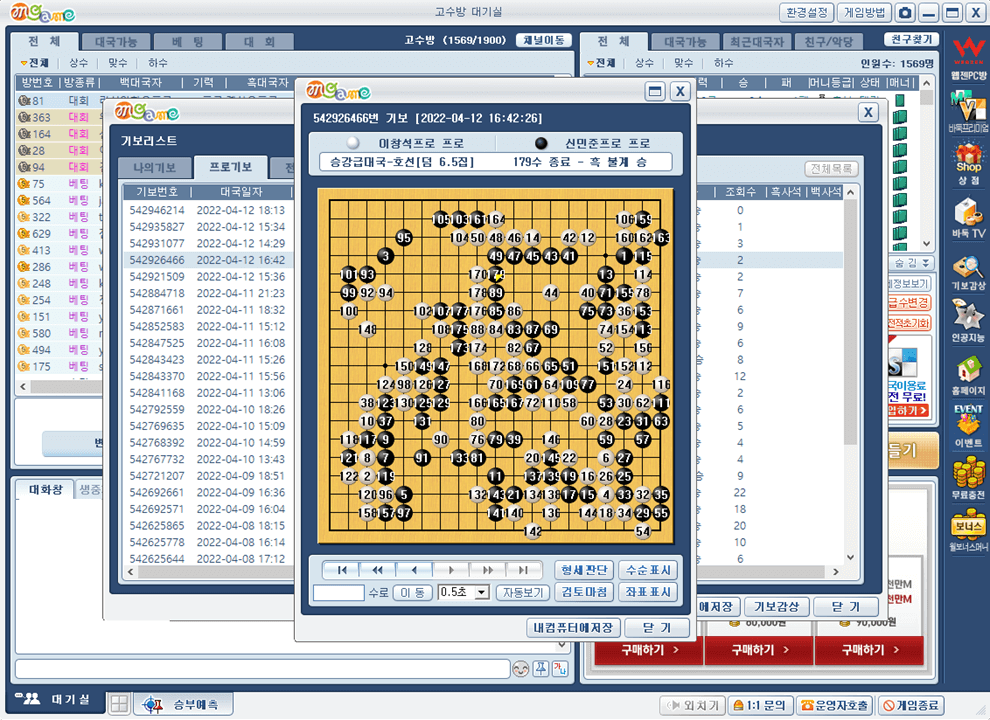Image resolution: width=990 pixels, height=720 pixels.
Task: Select 베팅 tab in room list panel
Action: click(x=188, y=42)
